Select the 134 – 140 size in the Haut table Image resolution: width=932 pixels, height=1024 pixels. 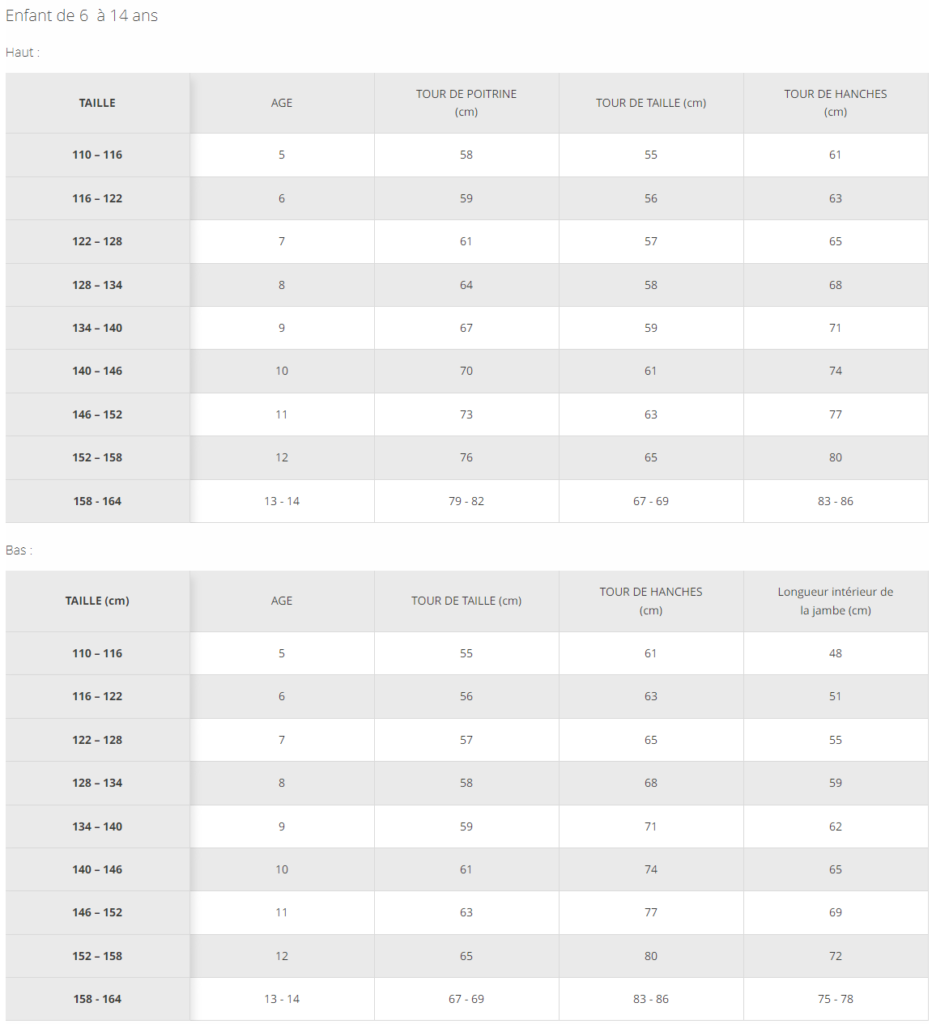click(x=97, y=328)
